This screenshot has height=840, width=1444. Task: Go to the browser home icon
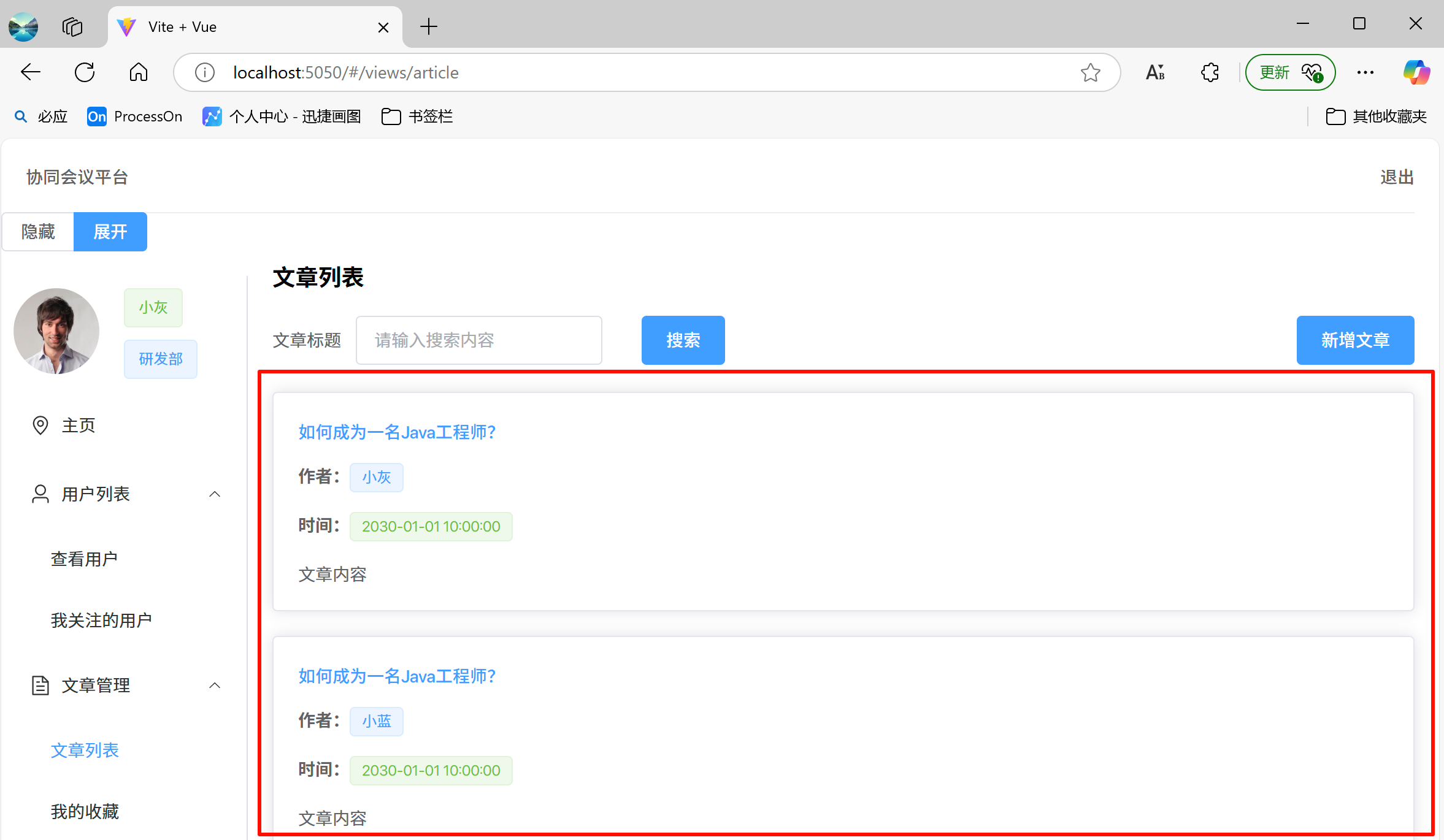139,72
